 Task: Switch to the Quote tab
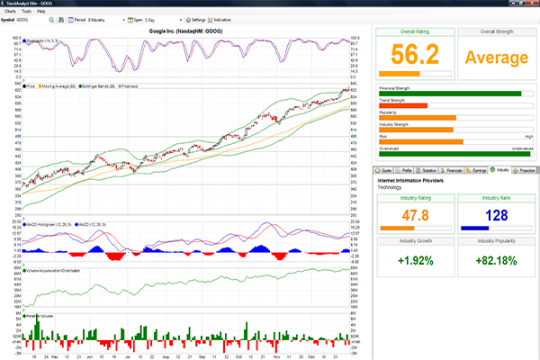point(383,170)
